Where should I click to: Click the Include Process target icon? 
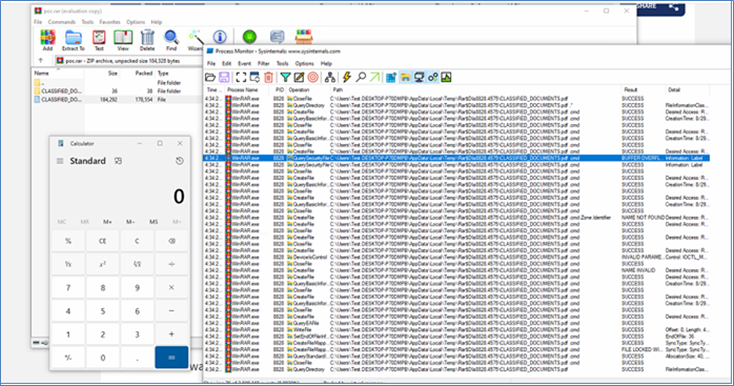(x=313, y=77)
